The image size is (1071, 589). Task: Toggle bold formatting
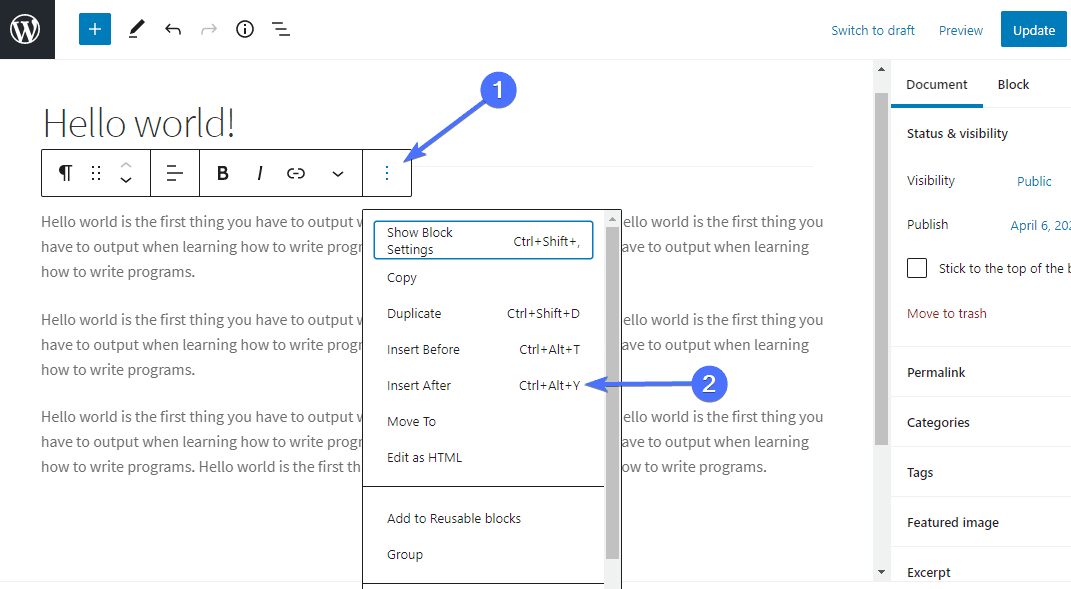click(x=223, y=174)
